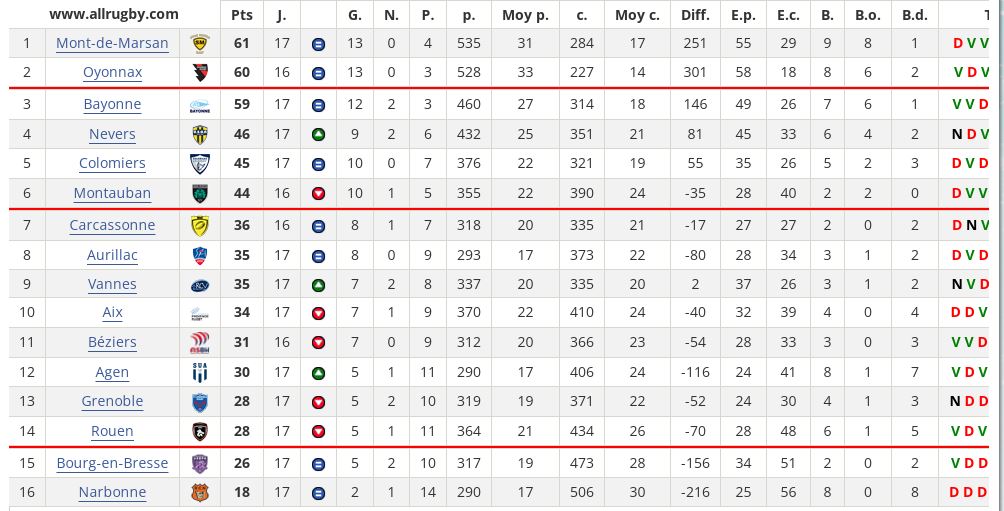Click the B.o. column header
Image resolution: width=1004 pixels, height=511 pixels.
point(868,15)
